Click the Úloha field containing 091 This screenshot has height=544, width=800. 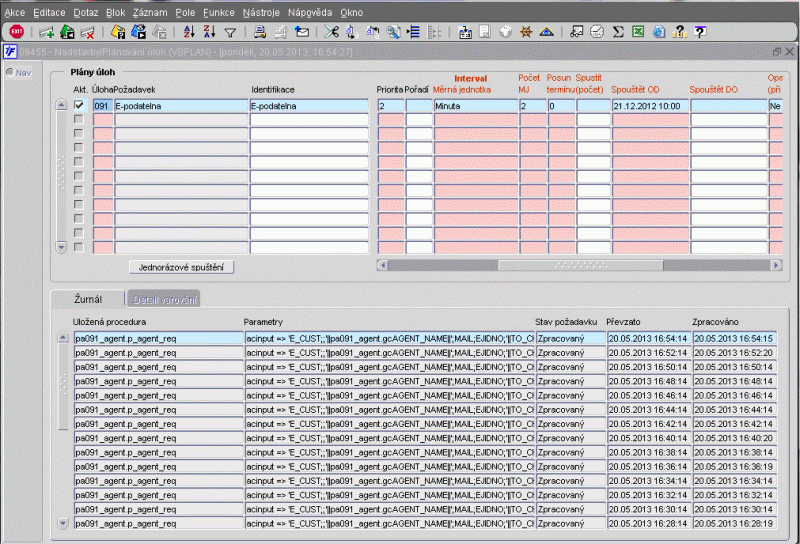point(103,106)
